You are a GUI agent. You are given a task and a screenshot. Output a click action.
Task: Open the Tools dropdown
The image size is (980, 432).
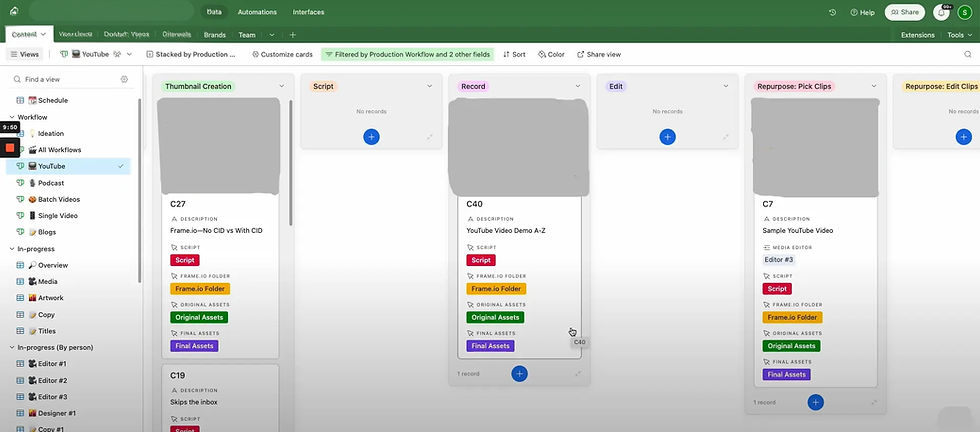[x=959, y=35]
